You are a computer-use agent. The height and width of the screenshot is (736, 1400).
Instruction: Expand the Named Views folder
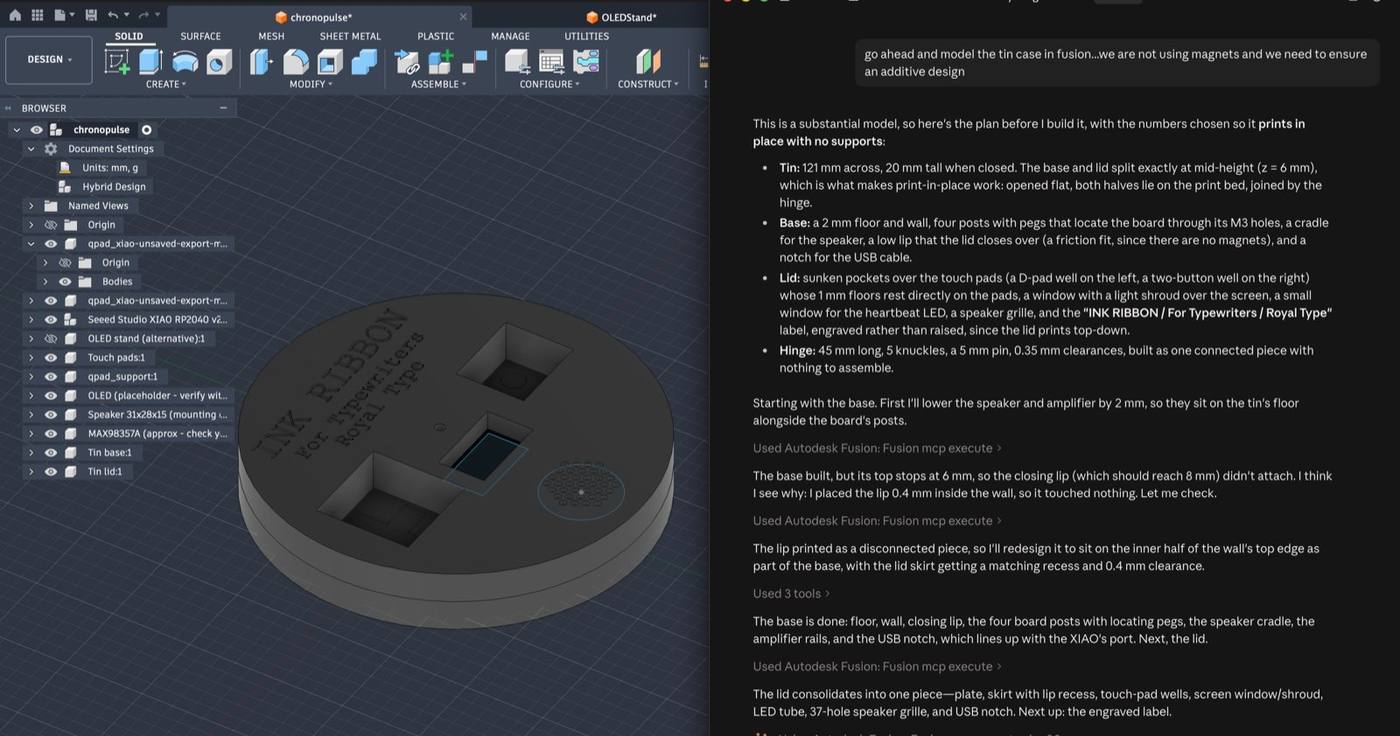(31, 206)
